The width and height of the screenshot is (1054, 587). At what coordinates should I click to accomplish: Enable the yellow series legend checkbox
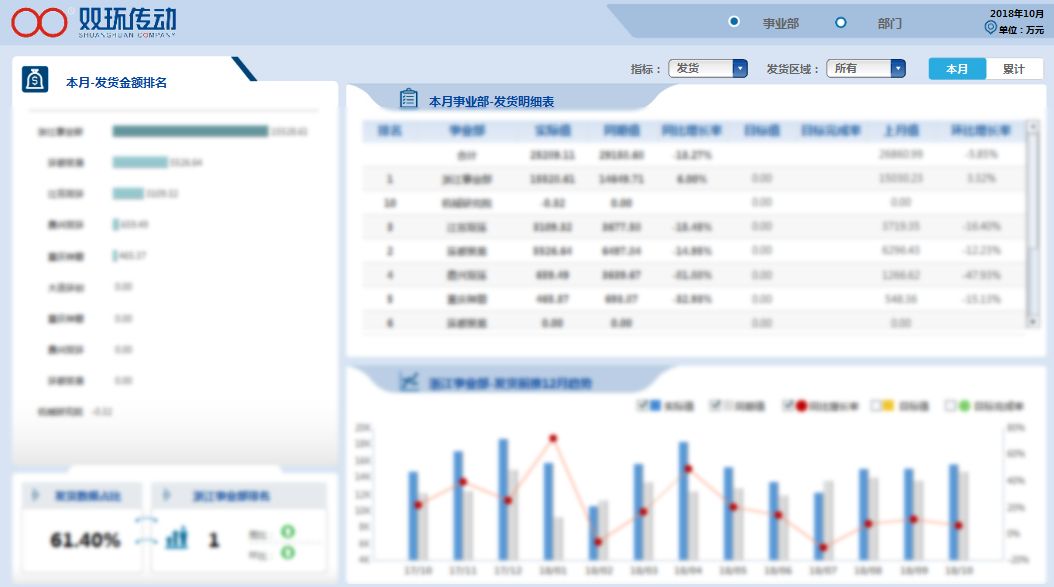pos(875,405)
